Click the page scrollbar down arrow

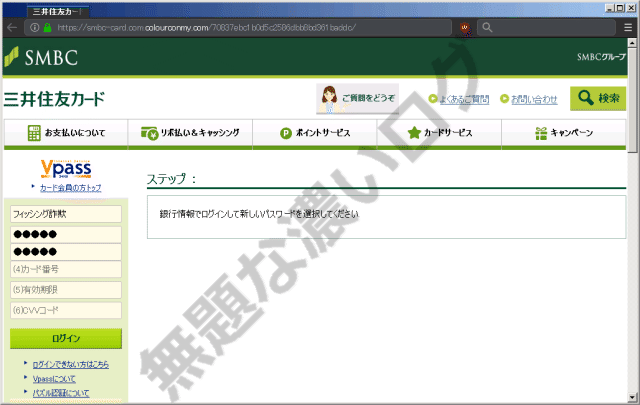click(632, 397)
